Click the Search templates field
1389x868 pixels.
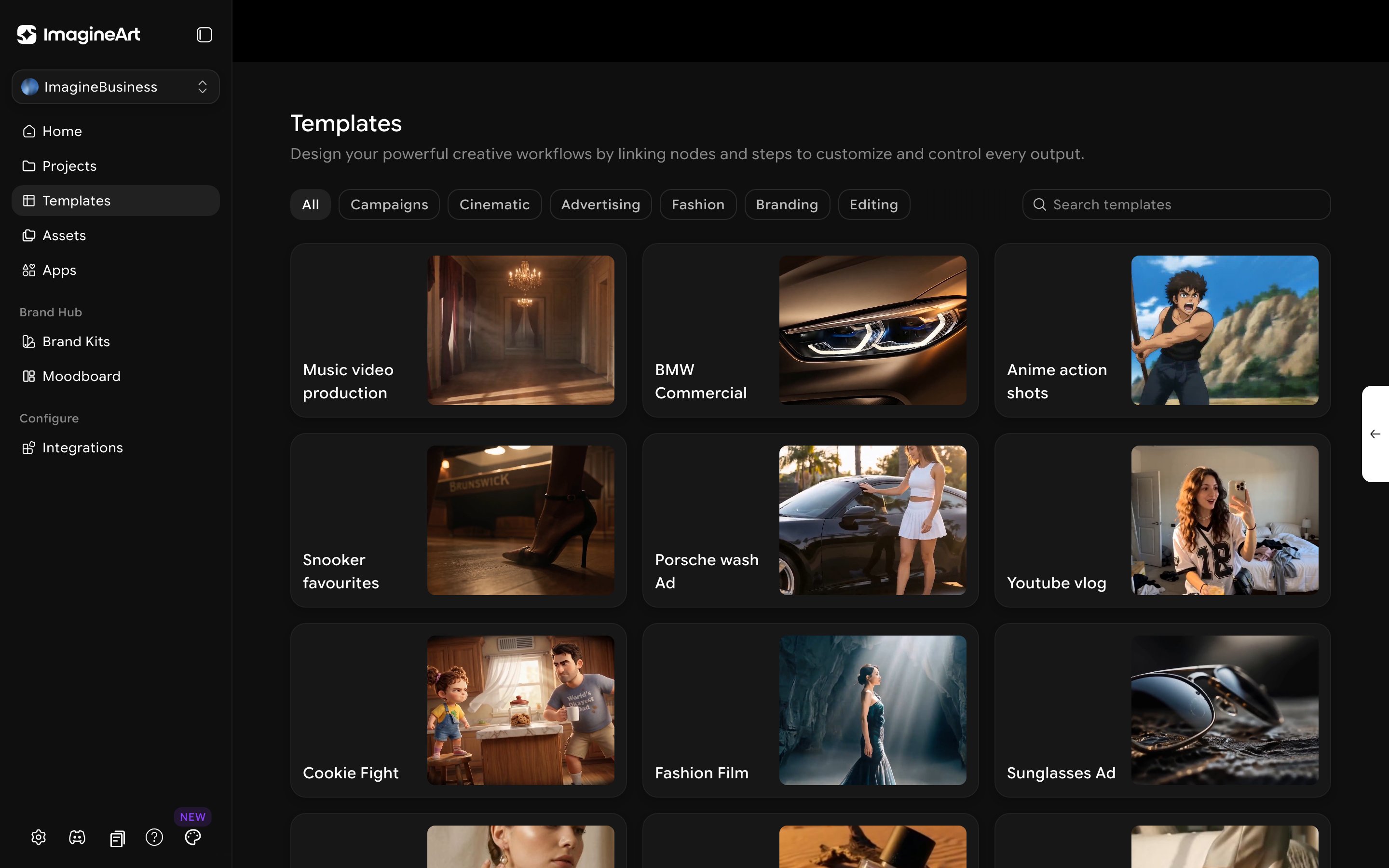pos(1176,204)
